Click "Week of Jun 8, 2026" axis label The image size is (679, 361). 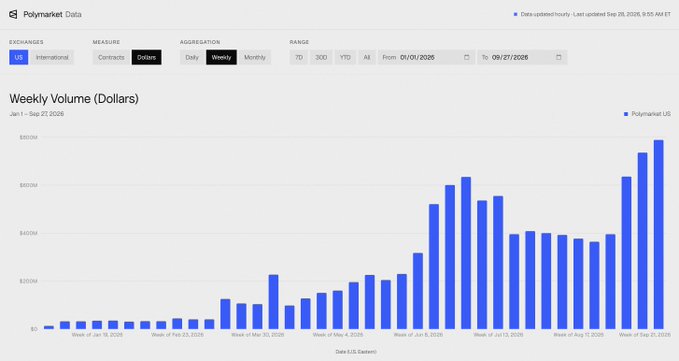(x=418, y=335)
